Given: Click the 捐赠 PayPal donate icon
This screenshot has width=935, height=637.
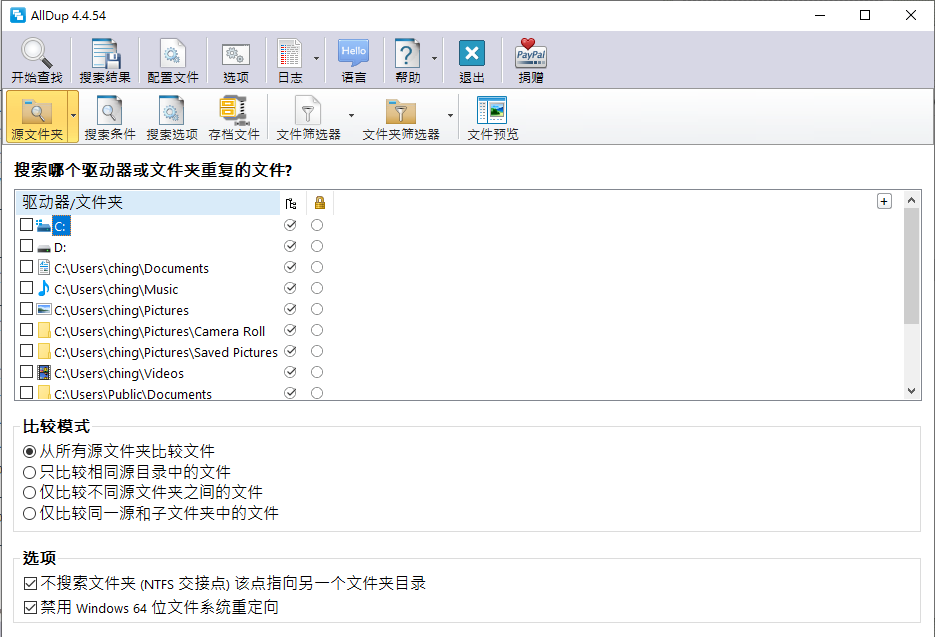Looking at the screenshot, I should 531,60.
